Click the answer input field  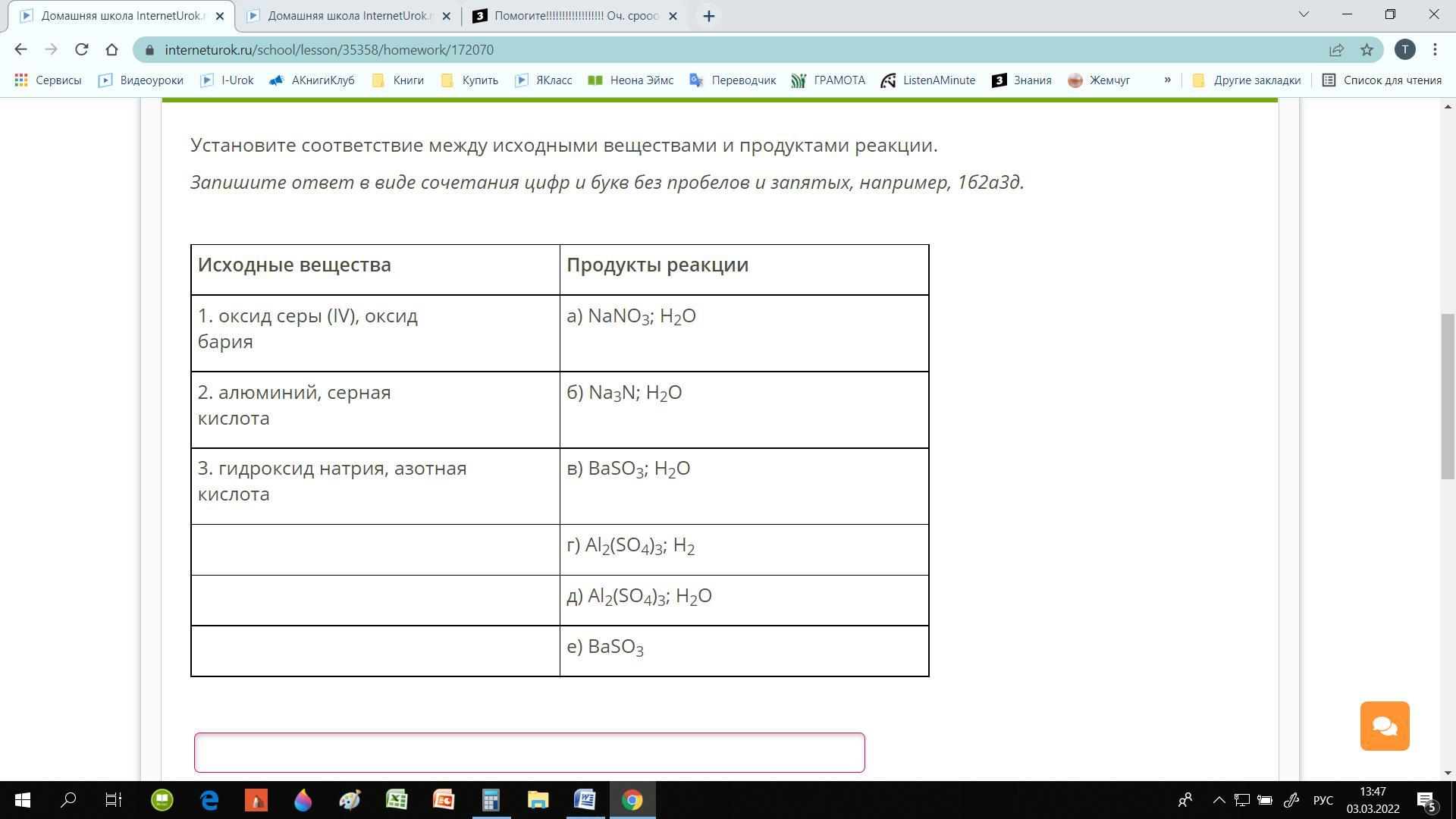click(x=529, y=752)
